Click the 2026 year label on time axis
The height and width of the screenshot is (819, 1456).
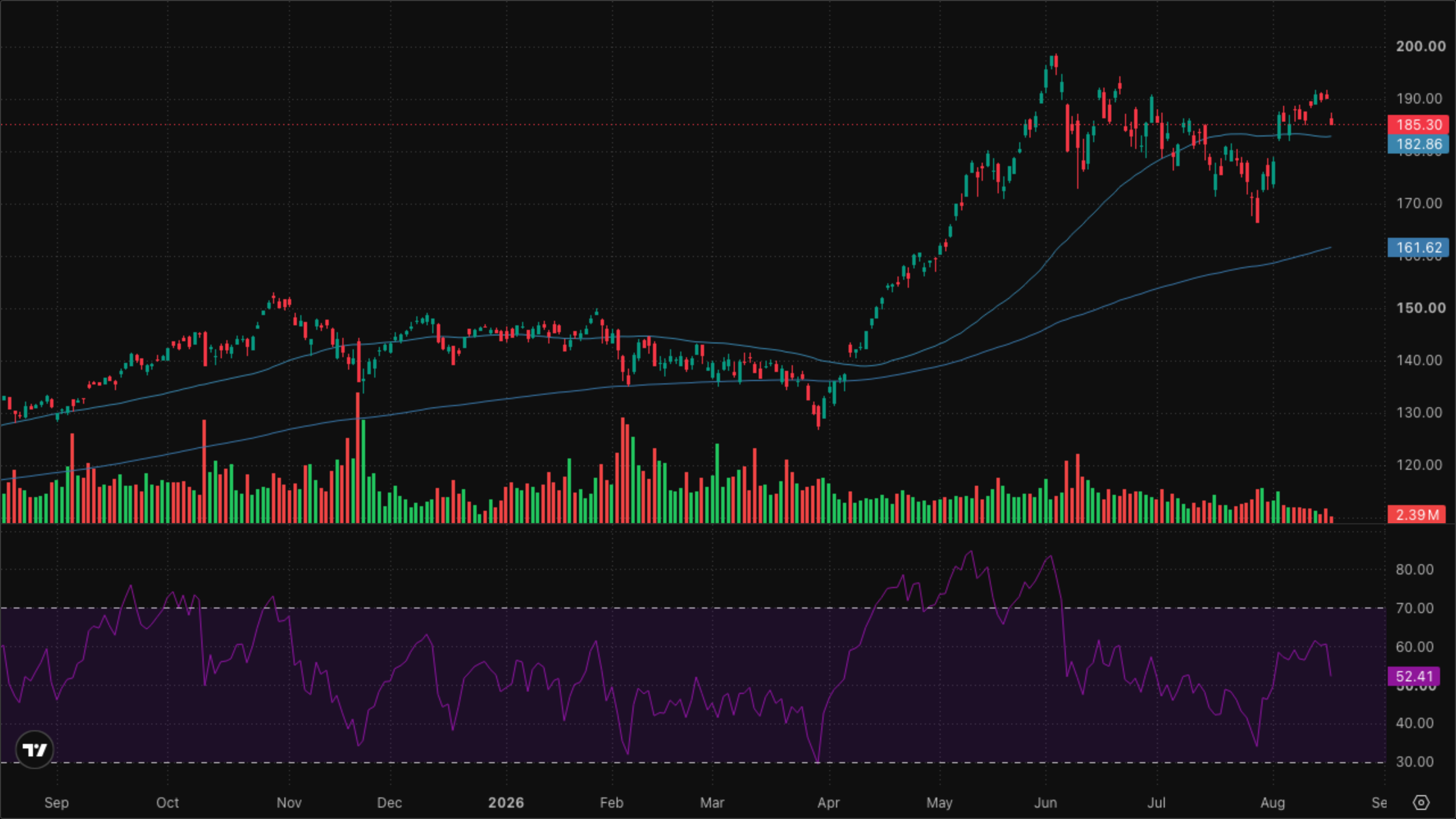point(506,803)
